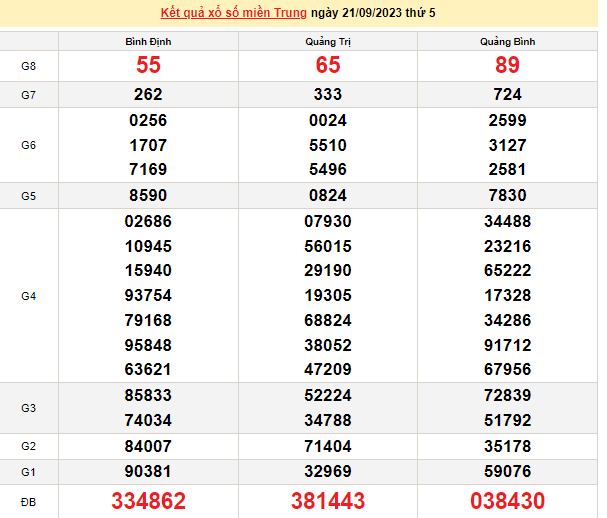The image size is (607, 518).
Task: Click G1 result 59076 for Quảng Bình
Action: click(x=507, y=470)
